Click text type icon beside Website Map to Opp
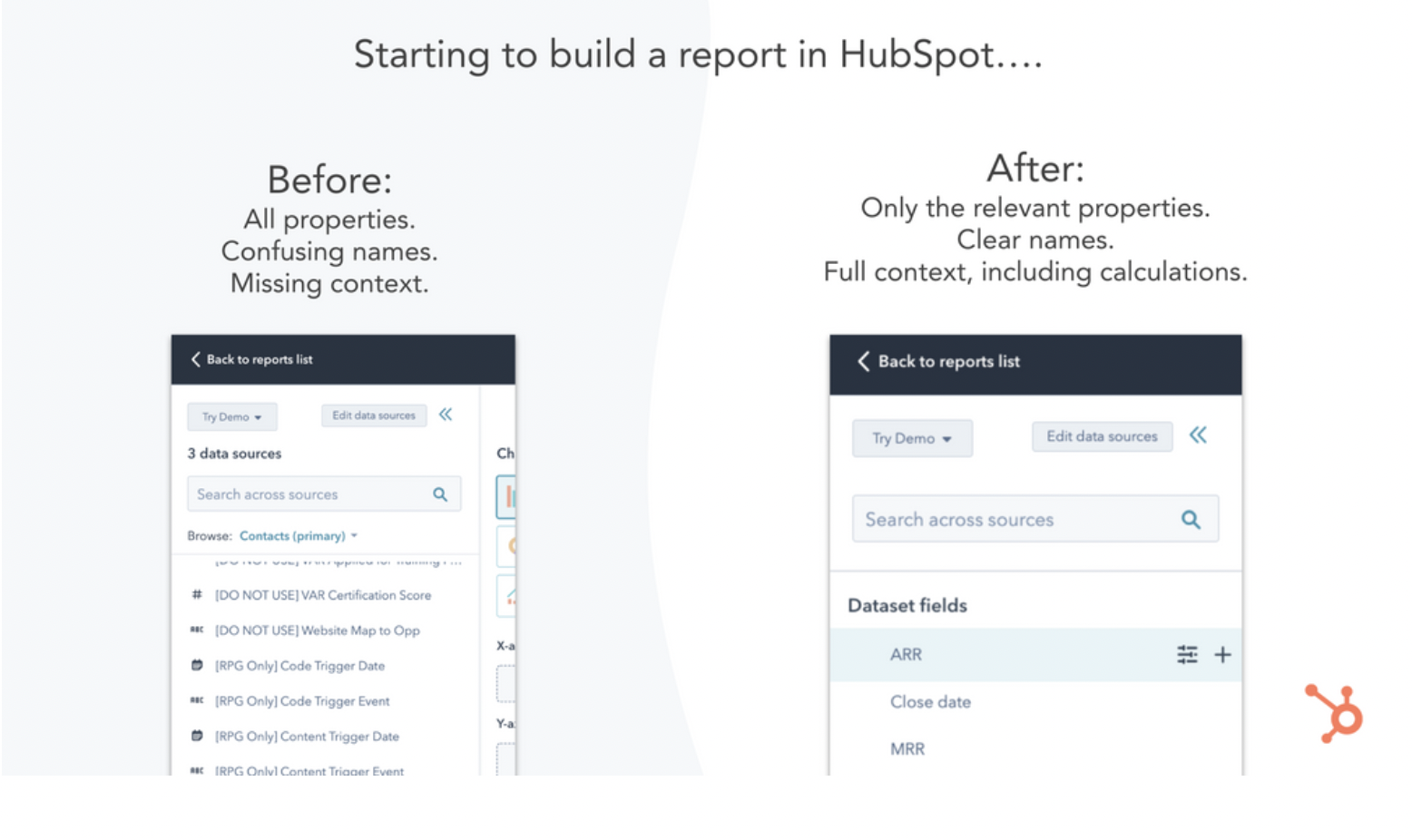 [x=197, y=630]
